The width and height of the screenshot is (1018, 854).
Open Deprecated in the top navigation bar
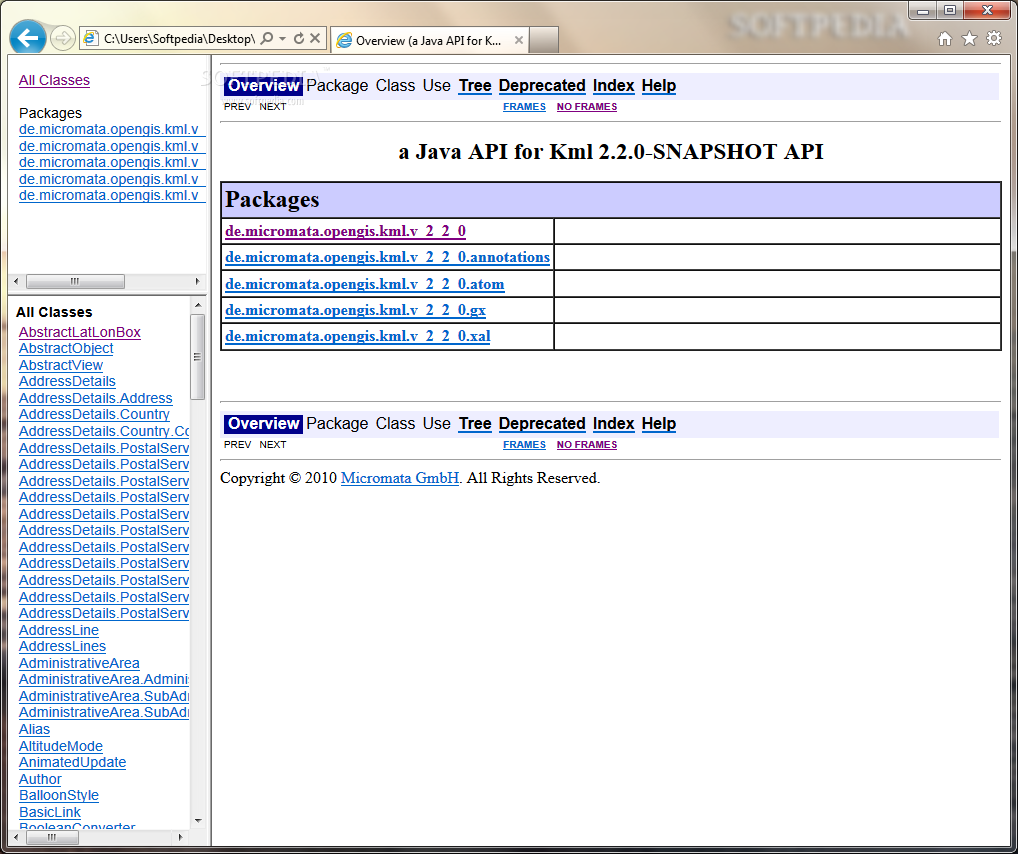(x=542, y=86)
